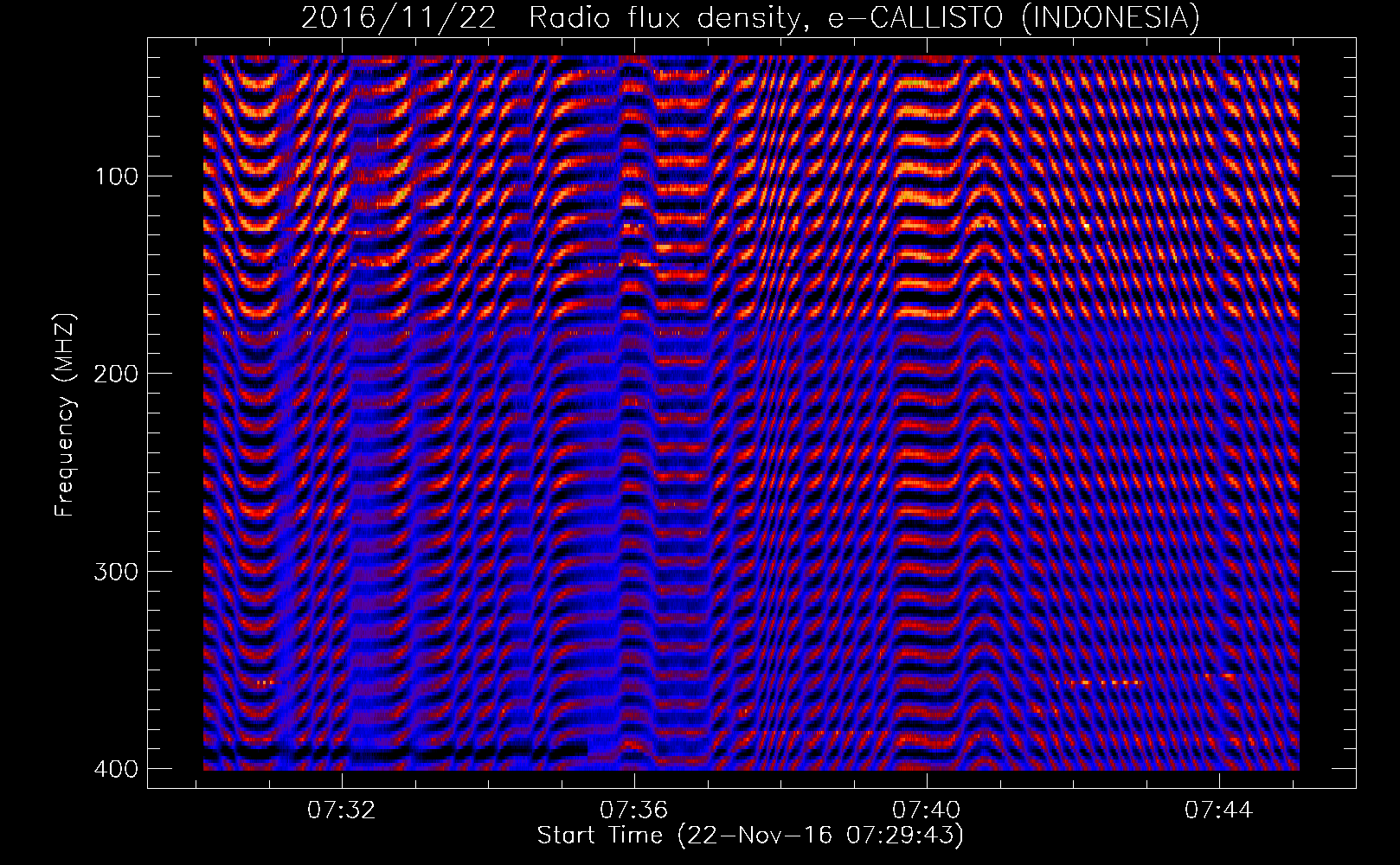
Task: Click the 07:36 time tick label
Action: (634, 811)
